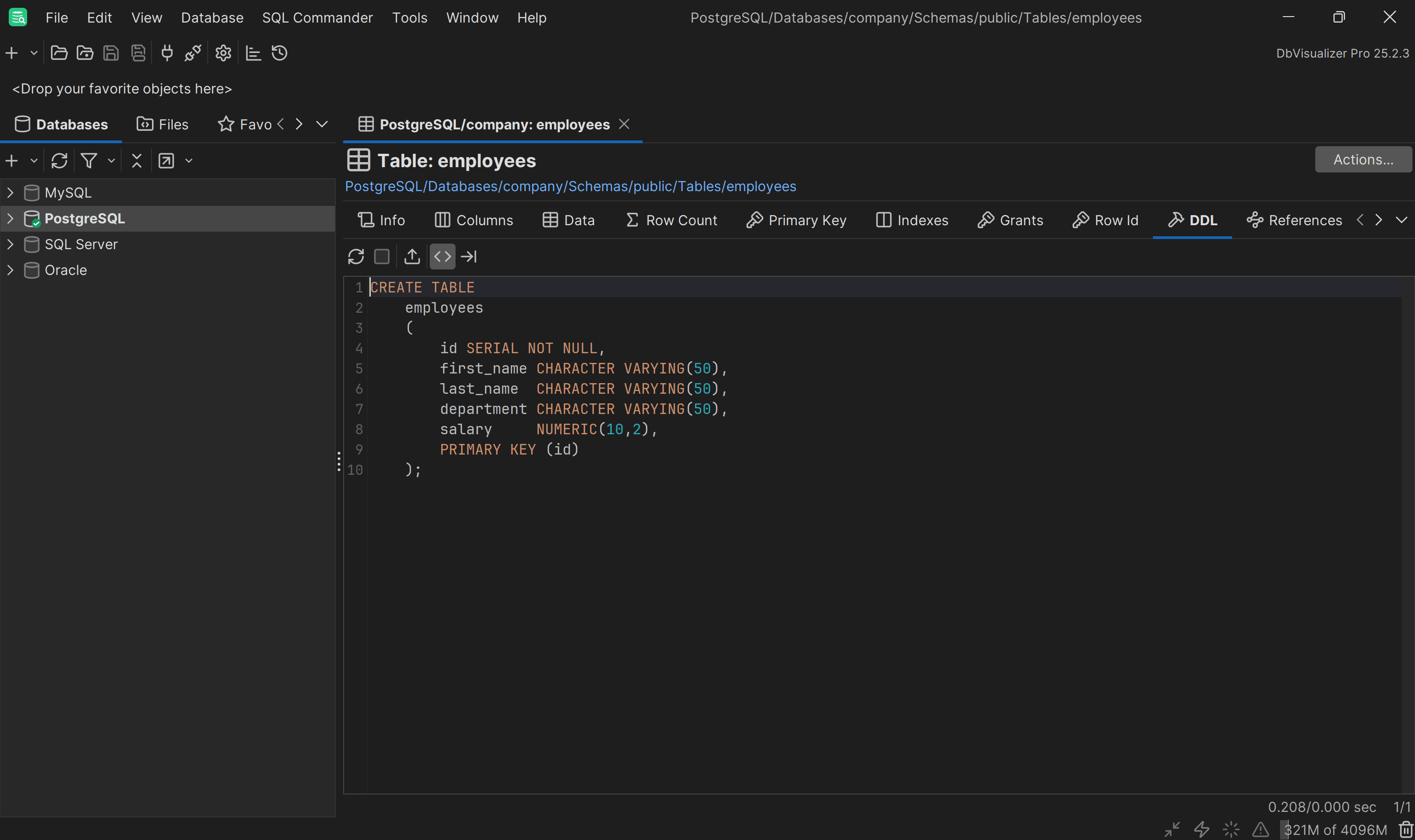Open tool properties gear icon

point(223,53)
